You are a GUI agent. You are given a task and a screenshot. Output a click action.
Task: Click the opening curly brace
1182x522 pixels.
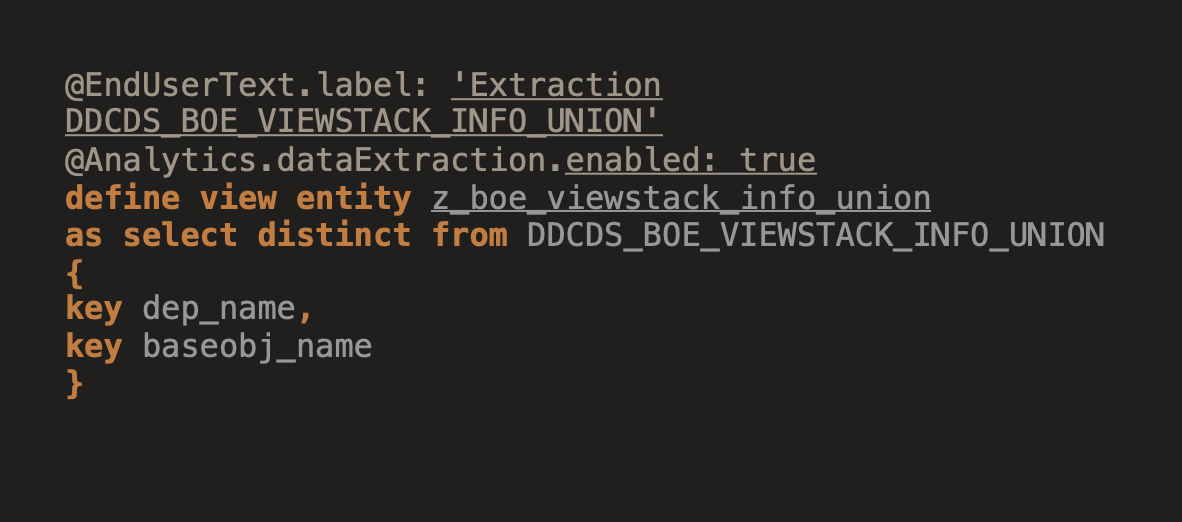(75, 273)
